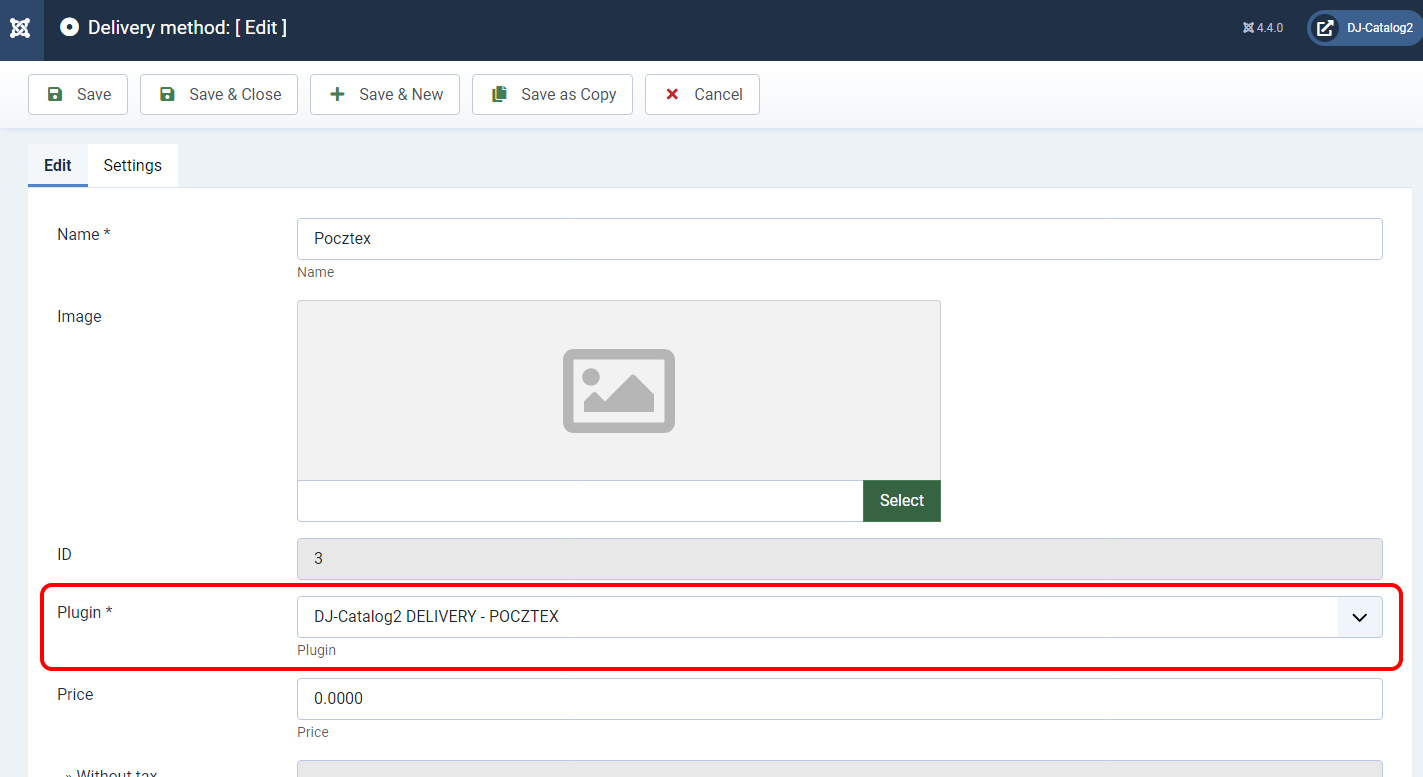Click the Joomla logo icon
Image resolution: width=1423 pixels, height=777 pixels.
tap(20, 28)
